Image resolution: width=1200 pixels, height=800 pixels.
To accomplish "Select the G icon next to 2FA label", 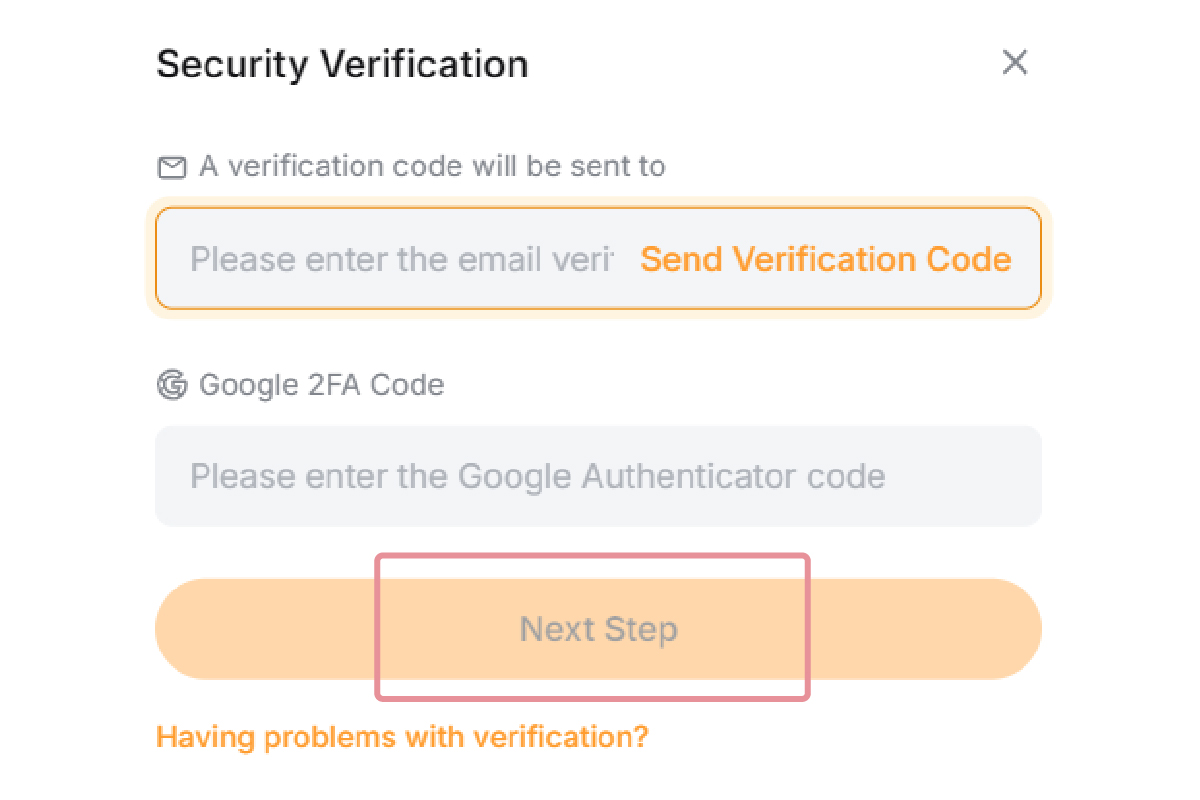I will pyautogui.click(x=172, y=385).
